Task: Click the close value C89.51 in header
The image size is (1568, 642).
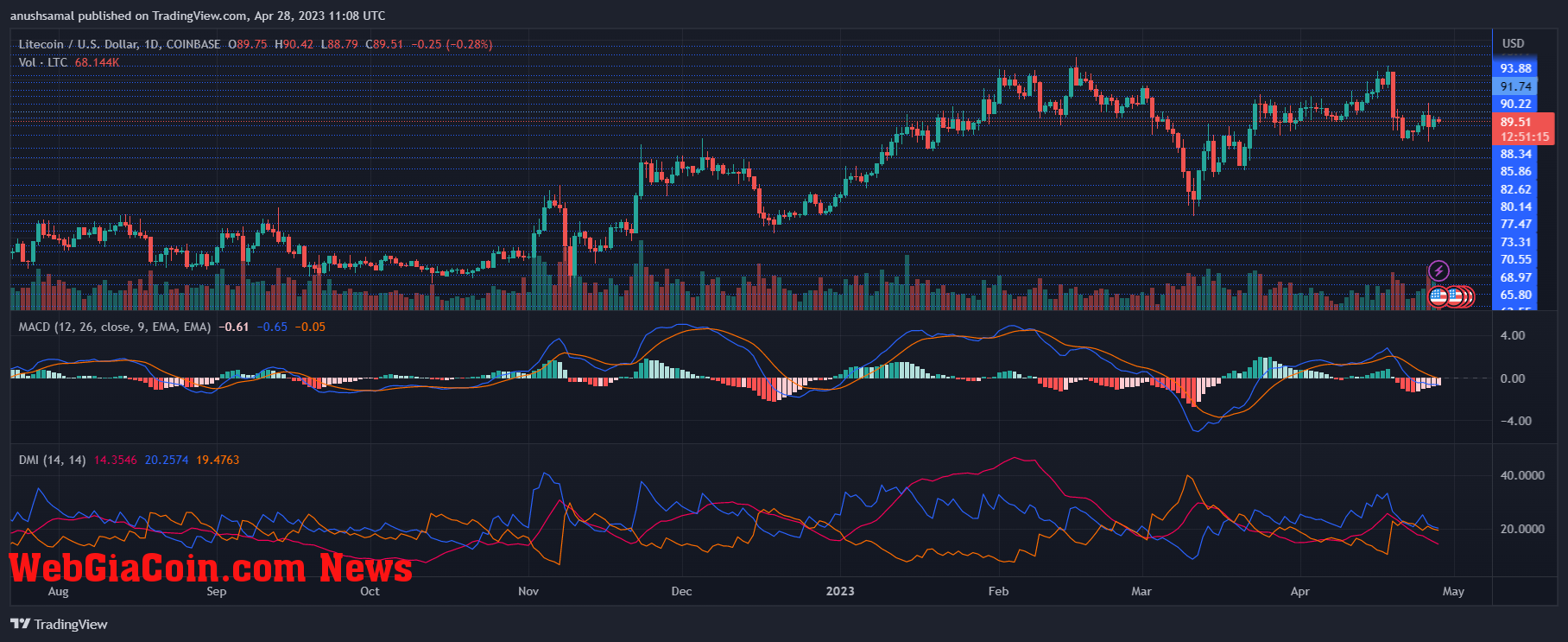Action: click(384, 44)
